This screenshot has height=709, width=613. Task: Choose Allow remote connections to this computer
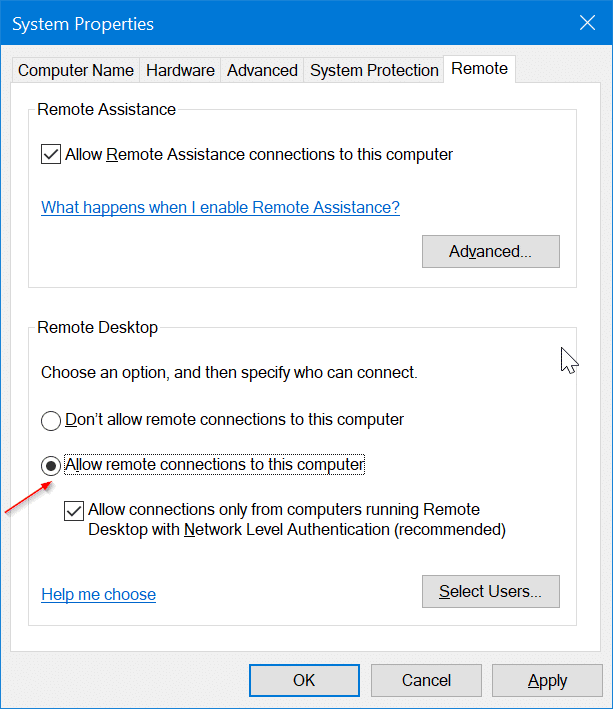pos(51,465)
